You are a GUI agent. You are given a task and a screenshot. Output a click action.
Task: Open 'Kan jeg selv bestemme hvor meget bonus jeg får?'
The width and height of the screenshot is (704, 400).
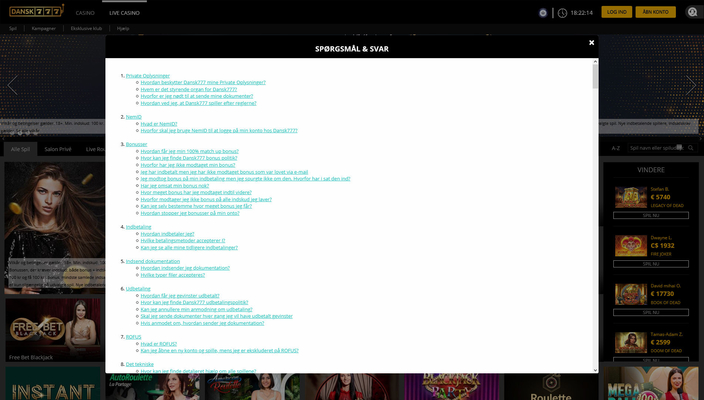(x=196, y=206)
